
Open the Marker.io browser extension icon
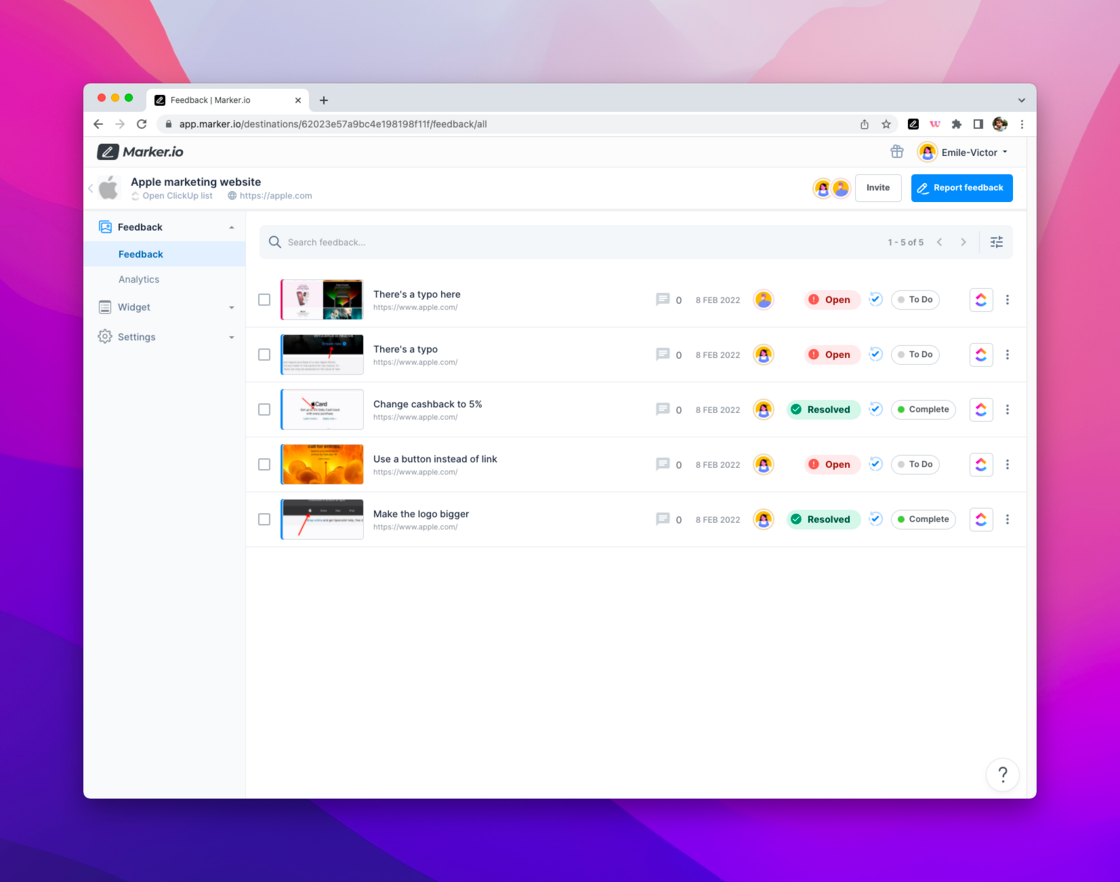point(913,124)
